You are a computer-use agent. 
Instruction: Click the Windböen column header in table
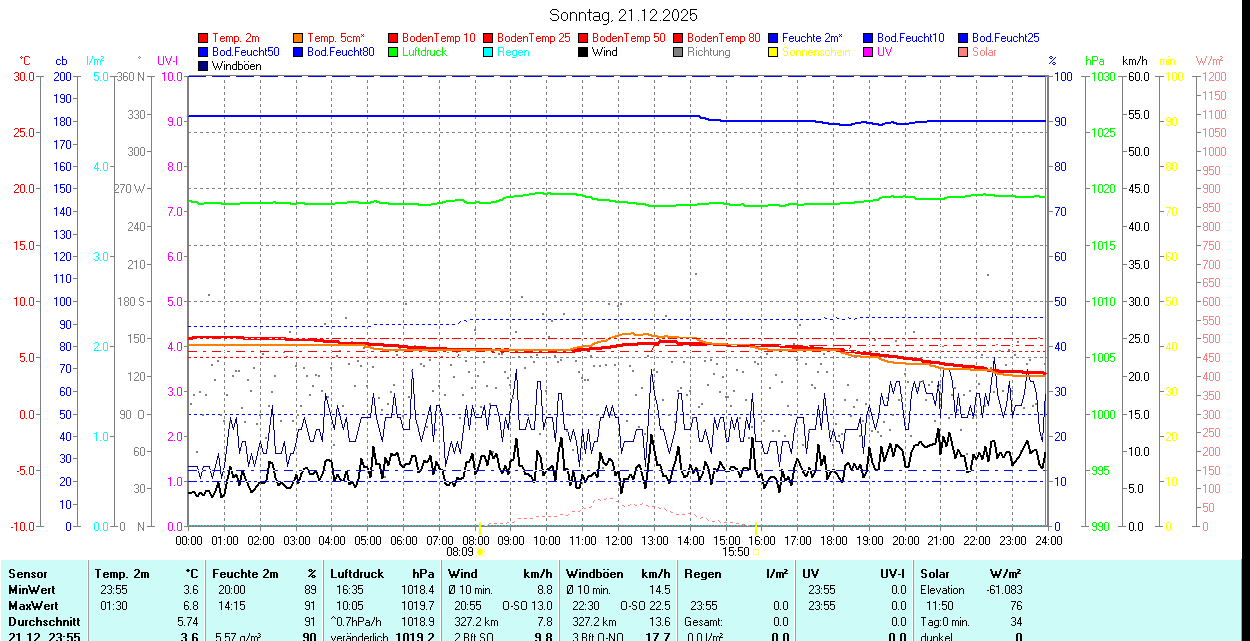(594, 574)
